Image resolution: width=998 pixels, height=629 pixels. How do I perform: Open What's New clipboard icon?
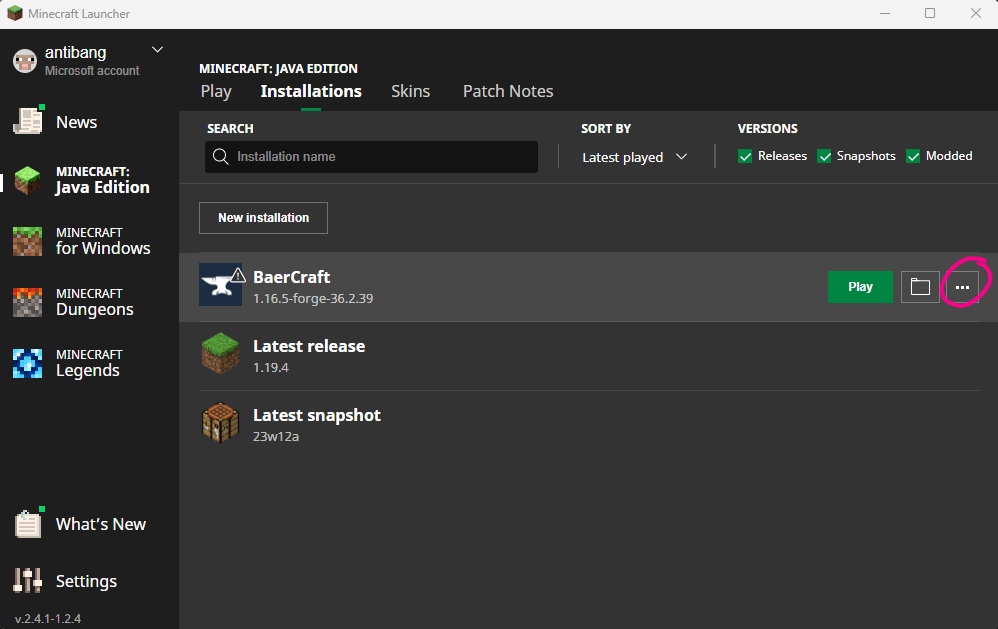coord(28,524)
